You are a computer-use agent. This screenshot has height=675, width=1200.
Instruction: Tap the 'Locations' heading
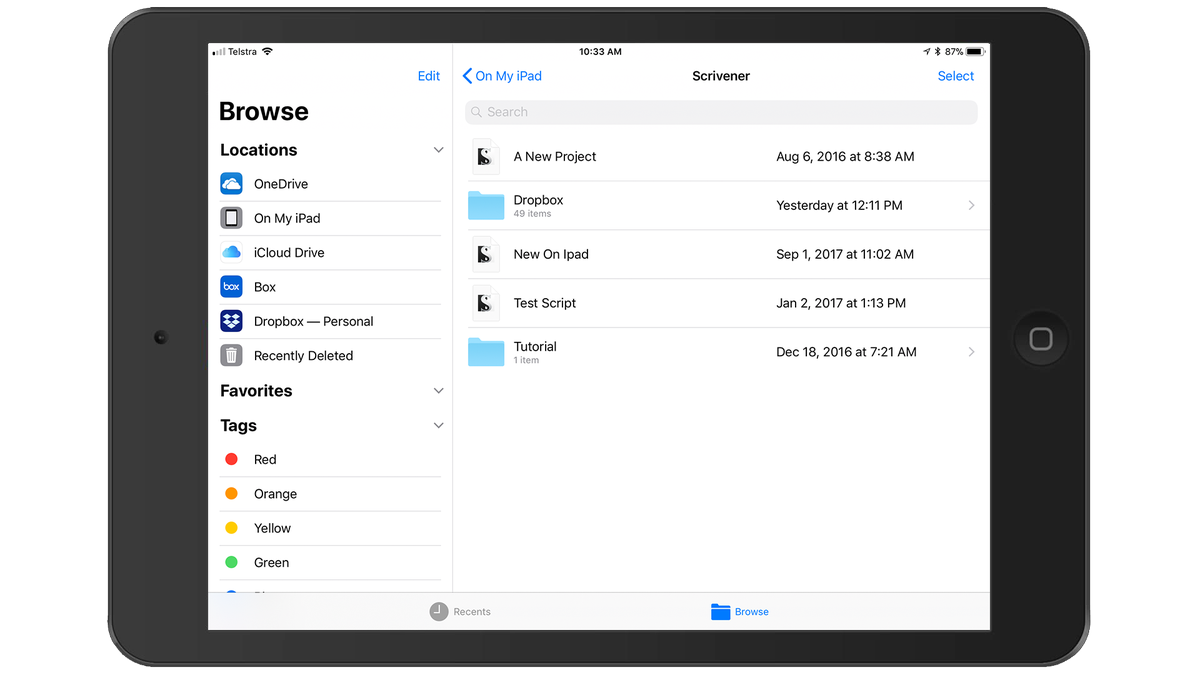(259, 150)
